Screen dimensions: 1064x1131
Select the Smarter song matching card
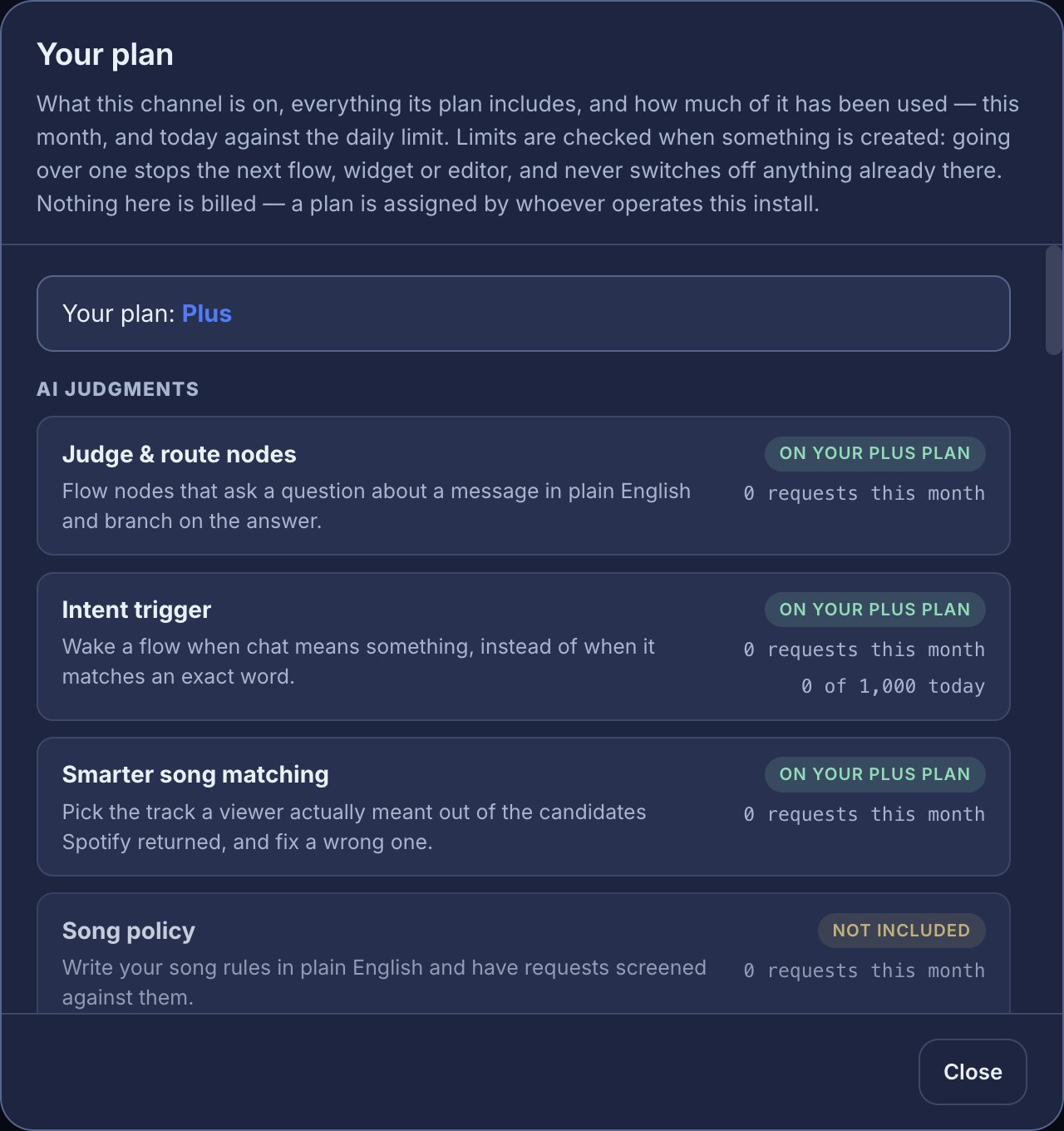pos(524,807)
